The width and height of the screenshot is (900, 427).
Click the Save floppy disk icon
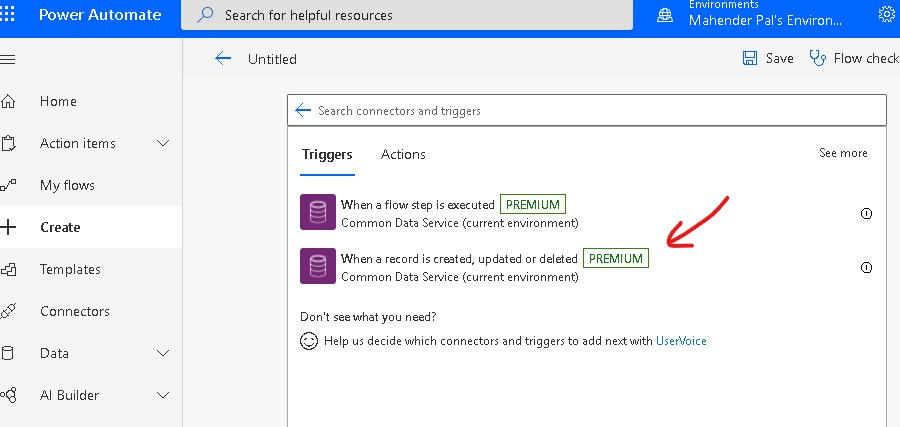pos(750,58)
